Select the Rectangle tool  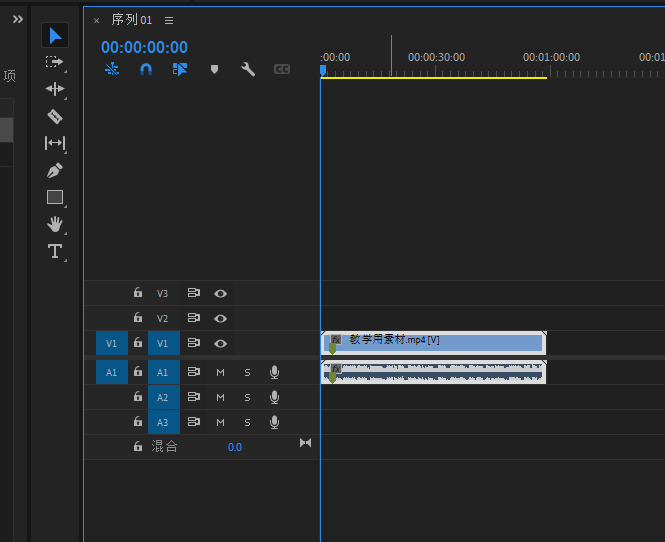coord(55,197)
